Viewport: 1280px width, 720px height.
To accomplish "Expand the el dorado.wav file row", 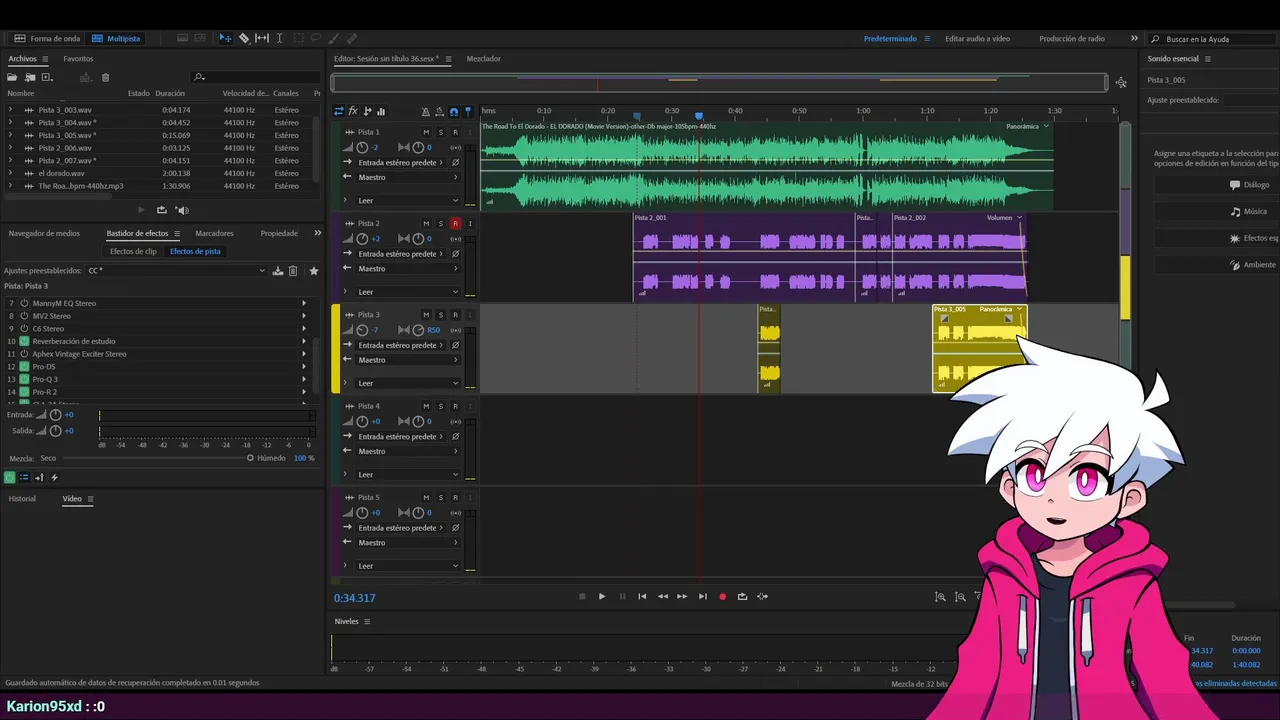I will 10,173.
